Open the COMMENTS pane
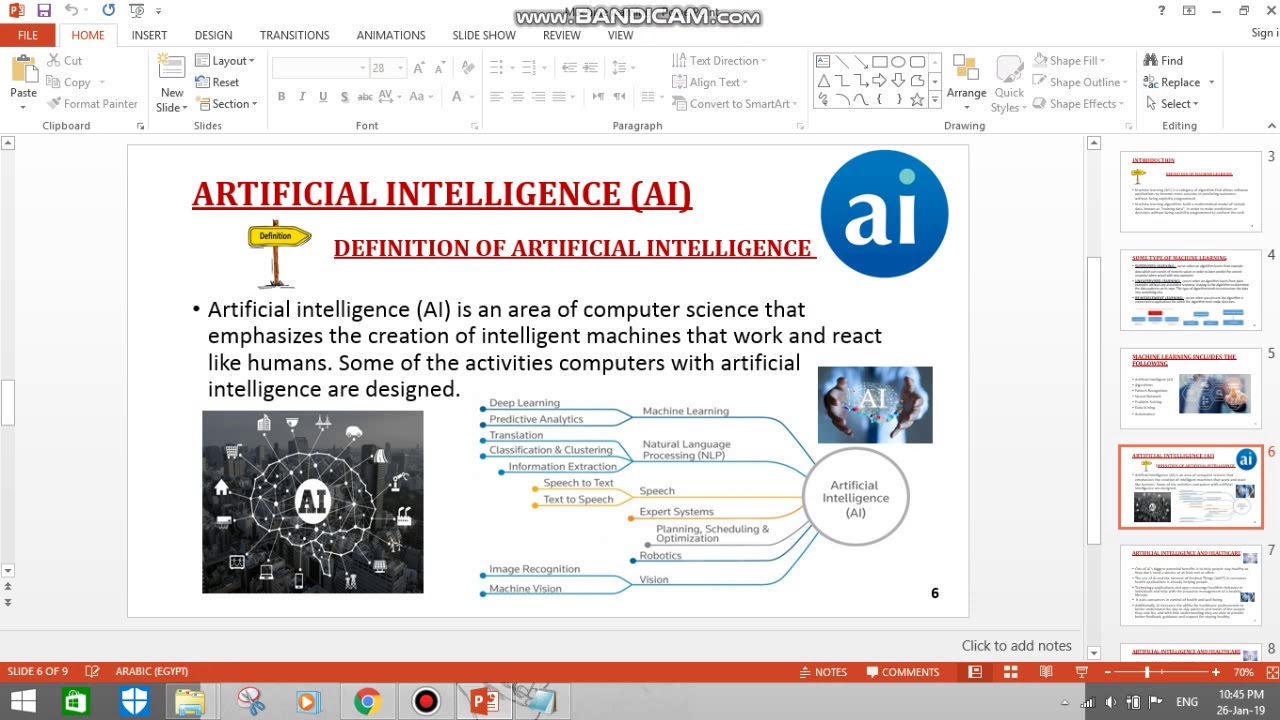 (901, 672)
